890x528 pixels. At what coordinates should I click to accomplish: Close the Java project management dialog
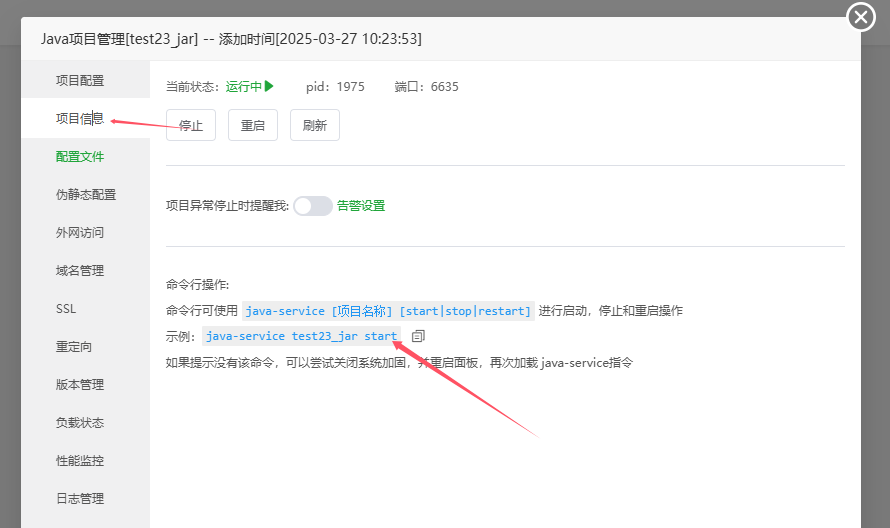point(860,17)
